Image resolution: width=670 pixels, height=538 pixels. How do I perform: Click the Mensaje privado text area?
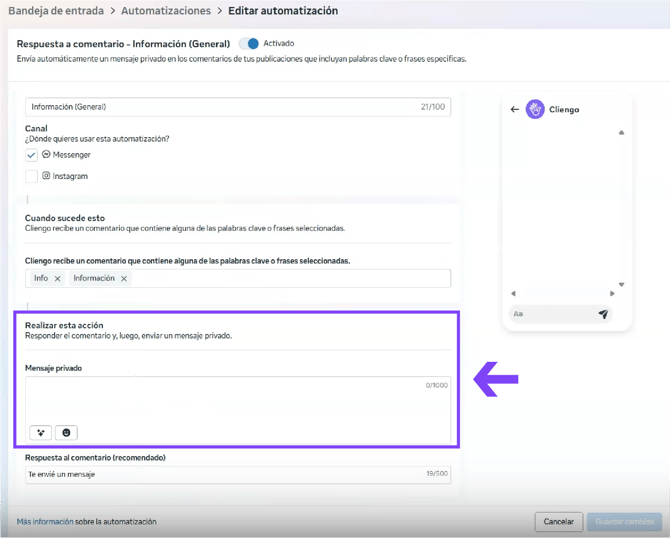tap(237, 400)
